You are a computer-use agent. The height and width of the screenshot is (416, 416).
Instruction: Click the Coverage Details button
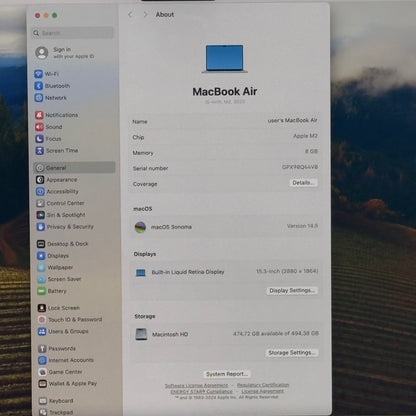pyautogui.click(x=303, y=183)
